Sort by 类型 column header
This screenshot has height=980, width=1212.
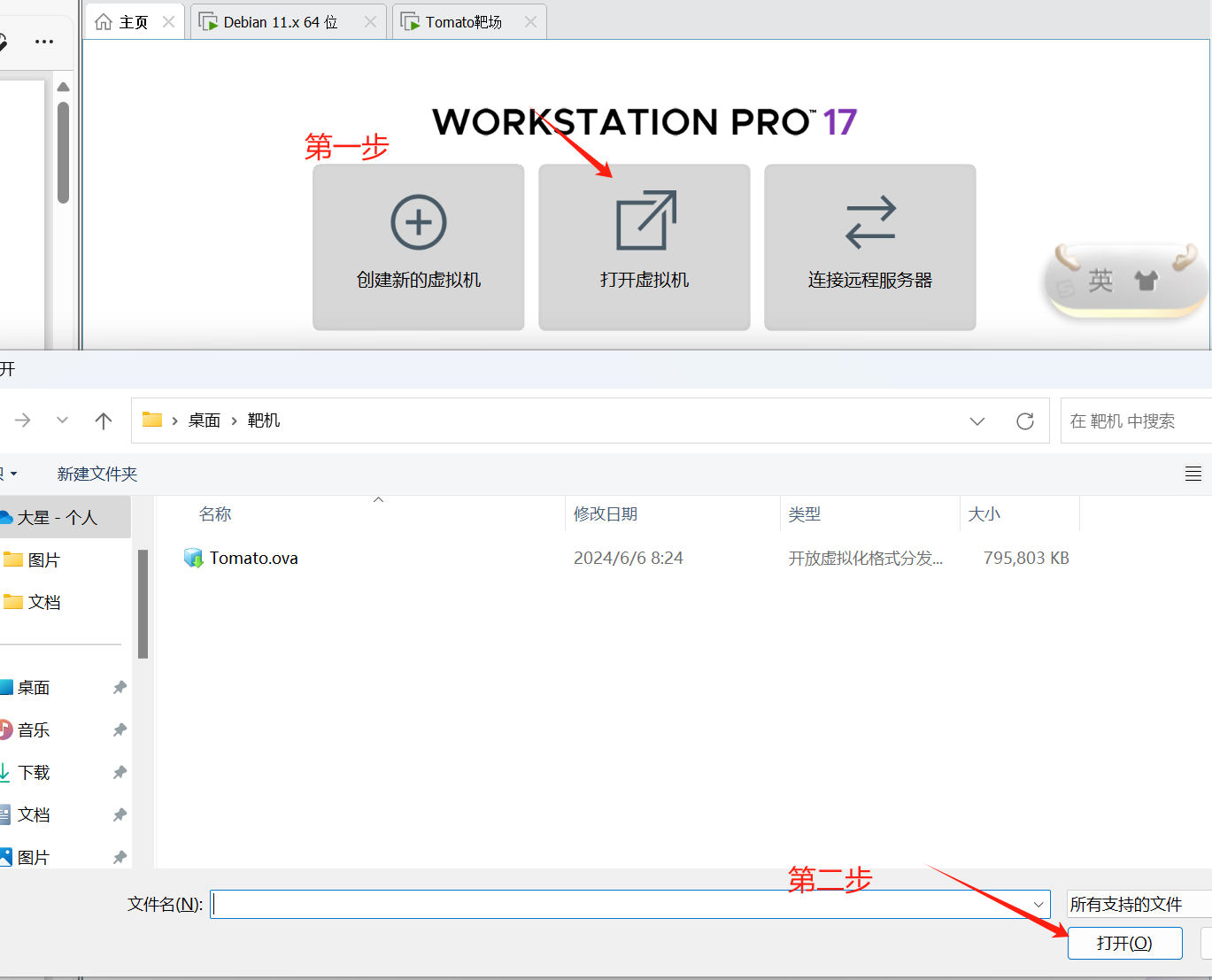pyautogui.click(x=805, y=514)
